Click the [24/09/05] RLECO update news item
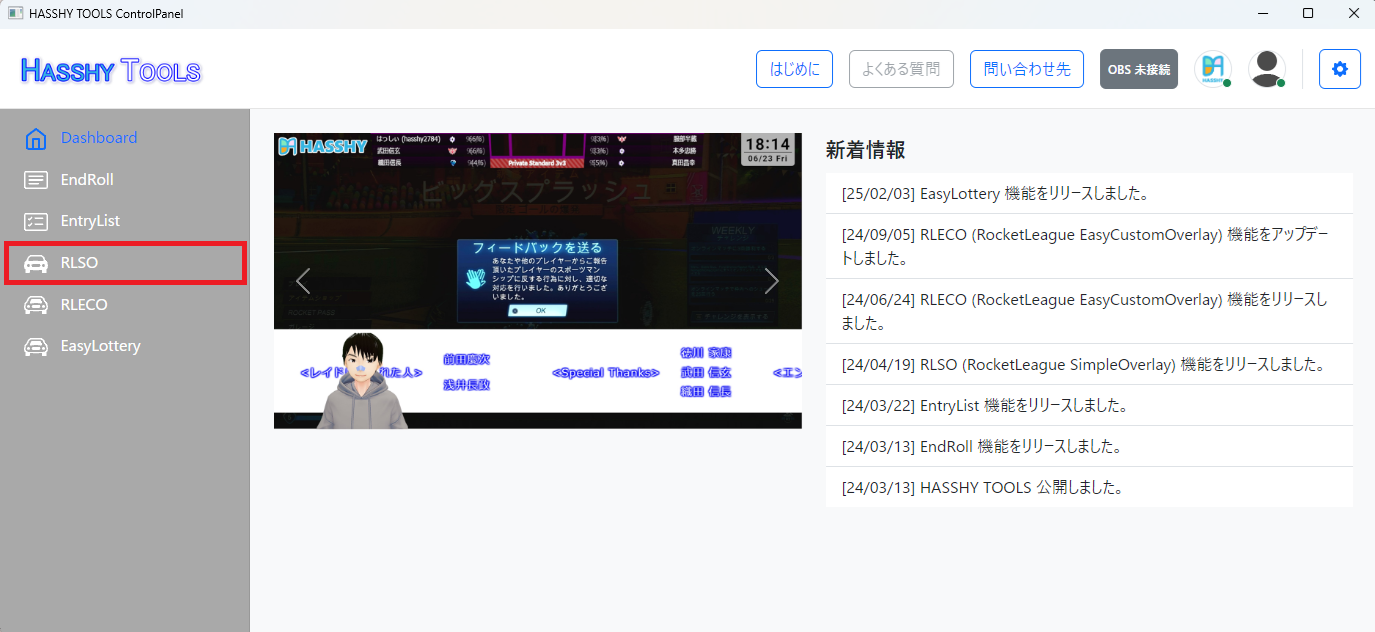The image size is (1375, 632). click(1089, 246)
